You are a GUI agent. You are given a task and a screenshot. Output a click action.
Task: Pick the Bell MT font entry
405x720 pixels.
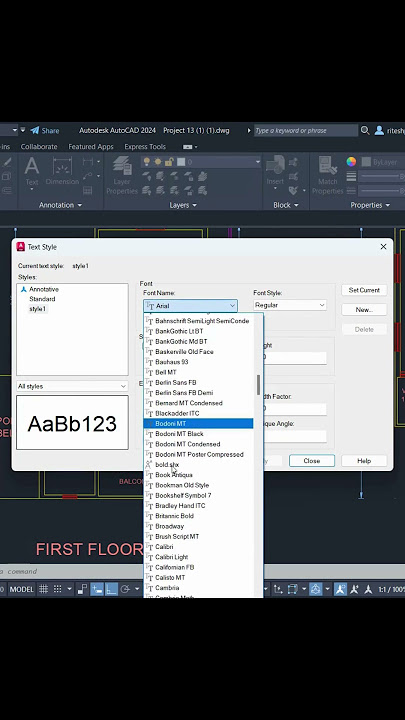coord(198,372)
